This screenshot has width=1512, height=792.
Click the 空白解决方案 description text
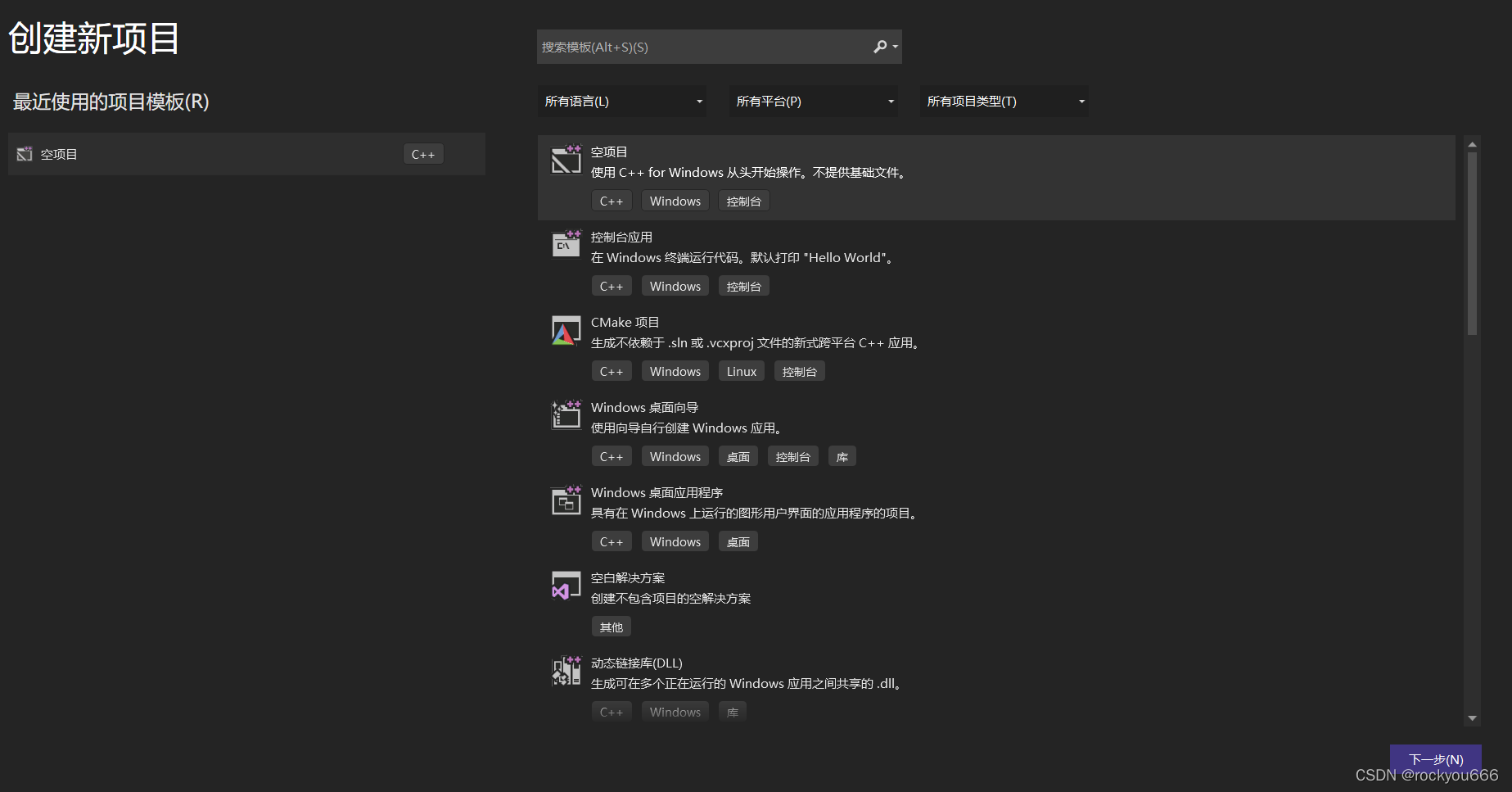(670, 598)
